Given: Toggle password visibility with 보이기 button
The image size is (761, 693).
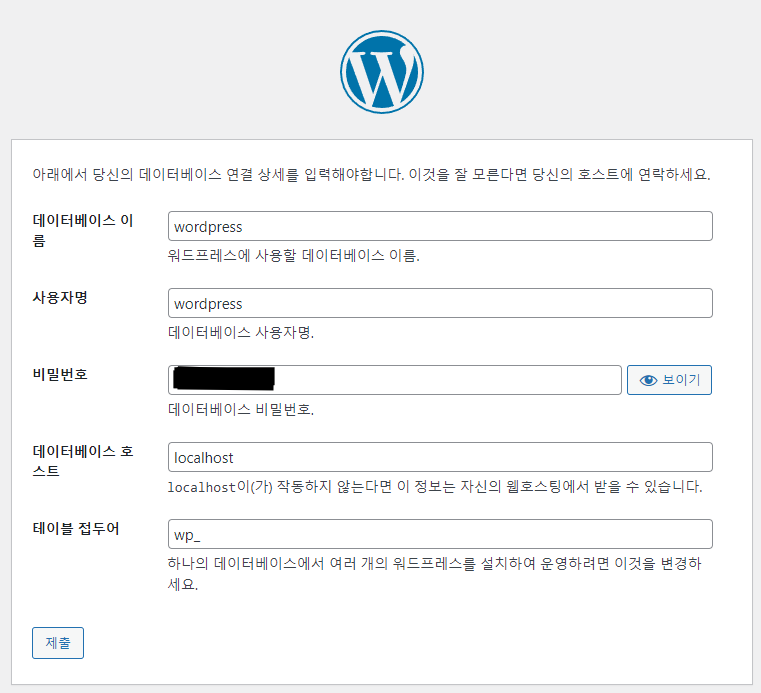Looking at the screenshot, I should coord(669,380).
